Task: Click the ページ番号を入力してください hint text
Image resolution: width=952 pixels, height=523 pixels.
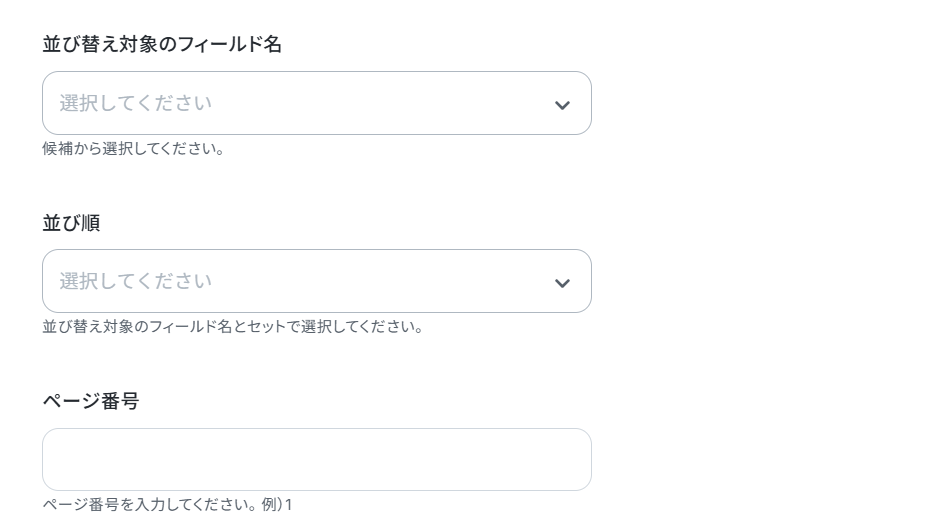Action: [x=150, y=505]
